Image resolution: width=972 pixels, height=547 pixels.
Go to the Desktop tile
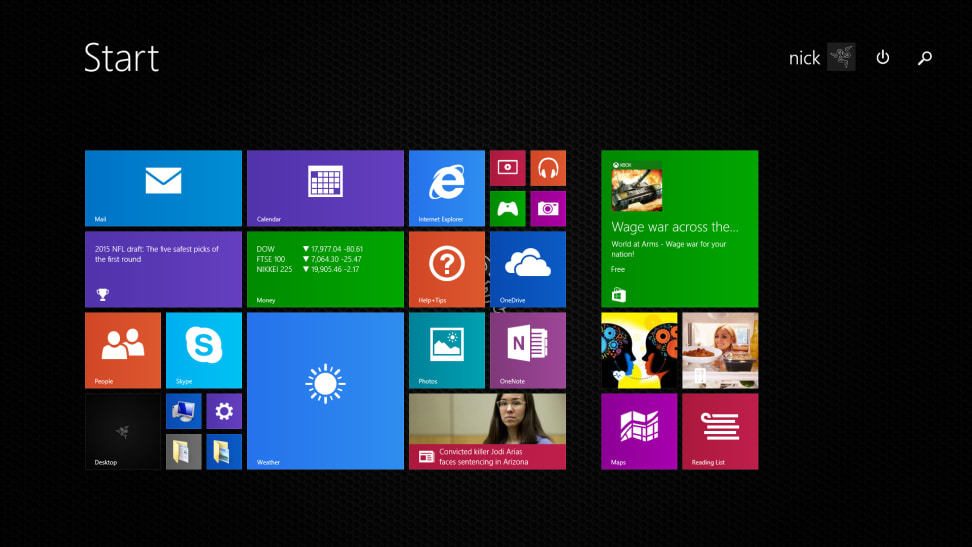pyautogui.click(x=123, y=432)
